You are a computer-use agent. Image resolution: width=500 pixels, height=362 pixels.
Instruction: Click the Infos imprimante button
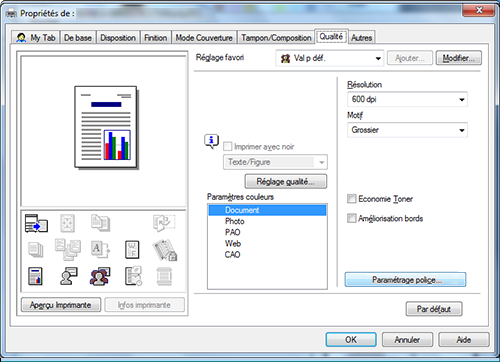point(144,305)
